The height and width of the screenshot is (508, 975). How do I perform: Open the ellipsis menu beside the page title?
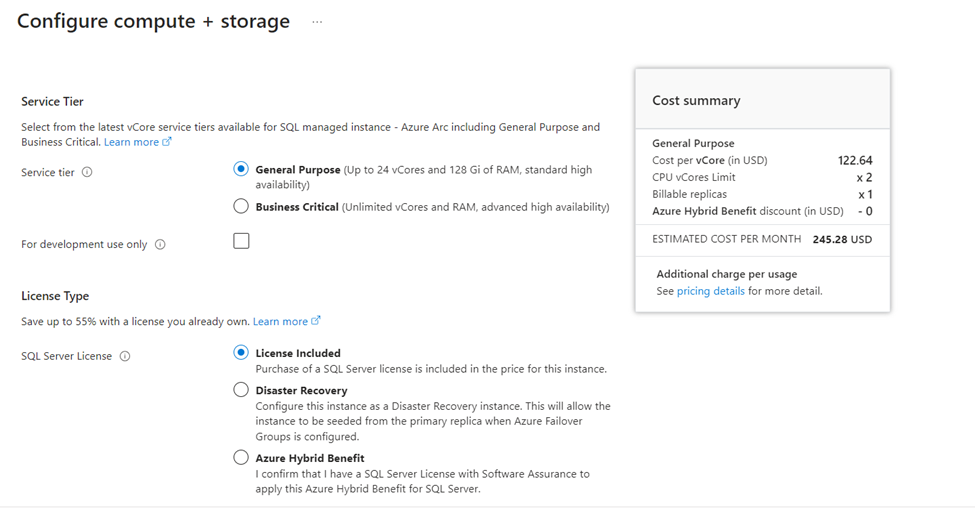(317, 22)
